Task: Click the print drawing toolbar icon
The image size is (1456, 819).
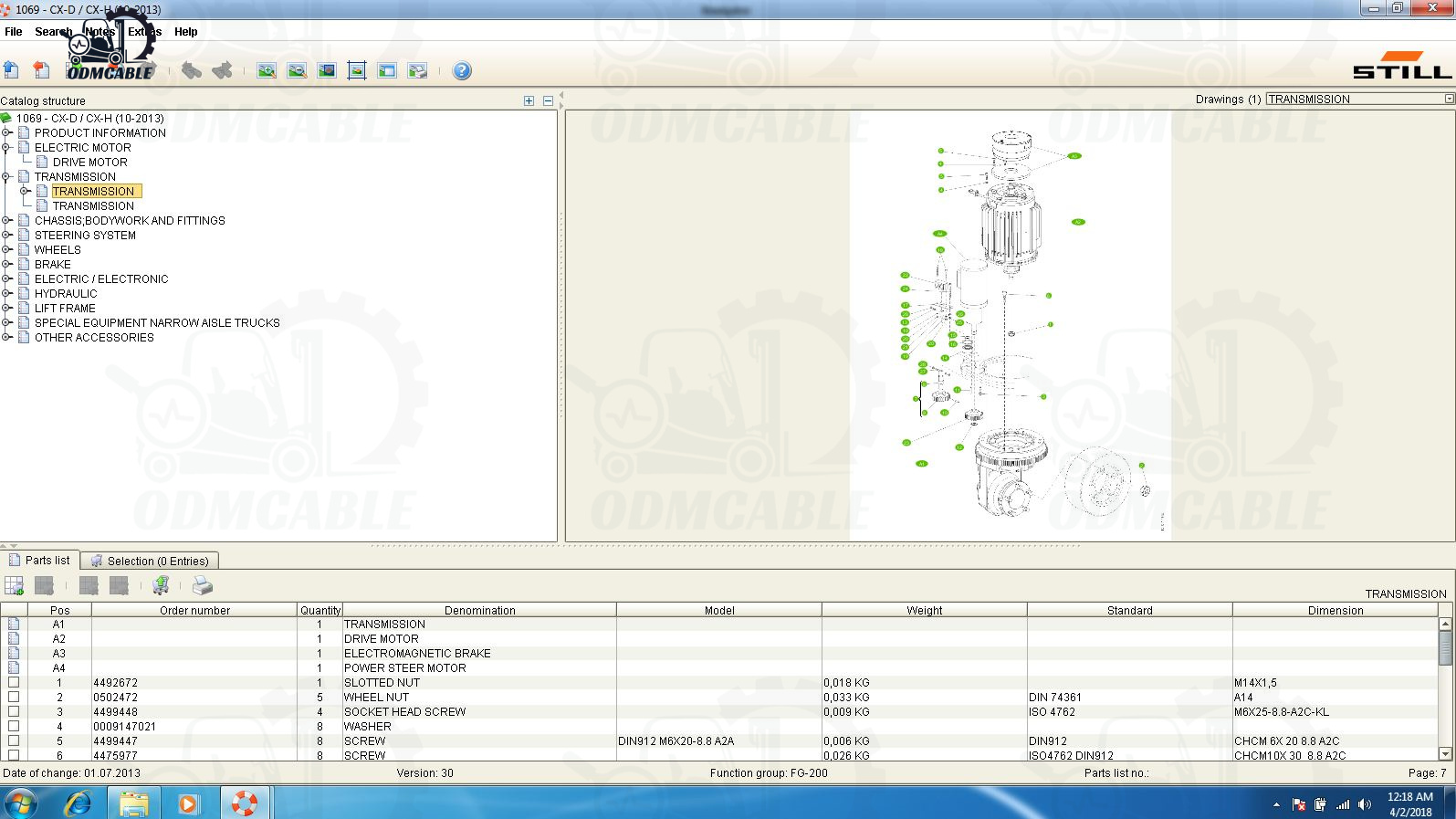Action: click(x=417, y=70)
